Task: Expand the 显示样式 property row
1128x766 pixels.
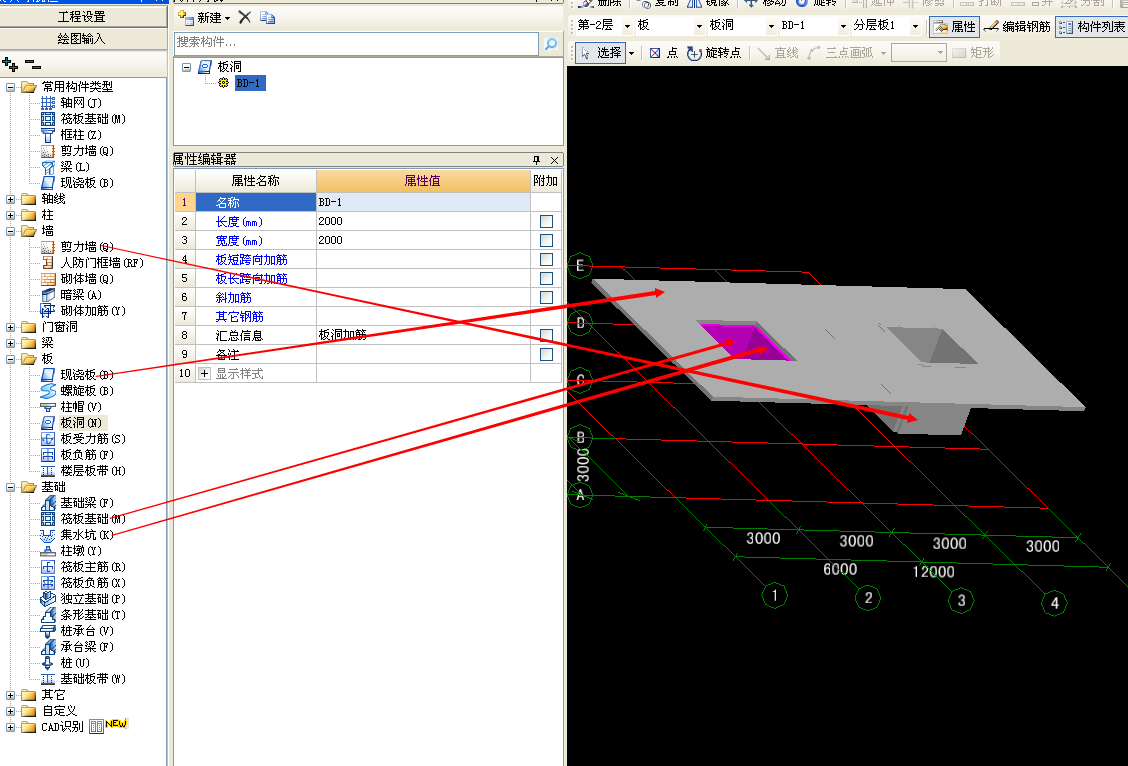Action: click(204, 373)
